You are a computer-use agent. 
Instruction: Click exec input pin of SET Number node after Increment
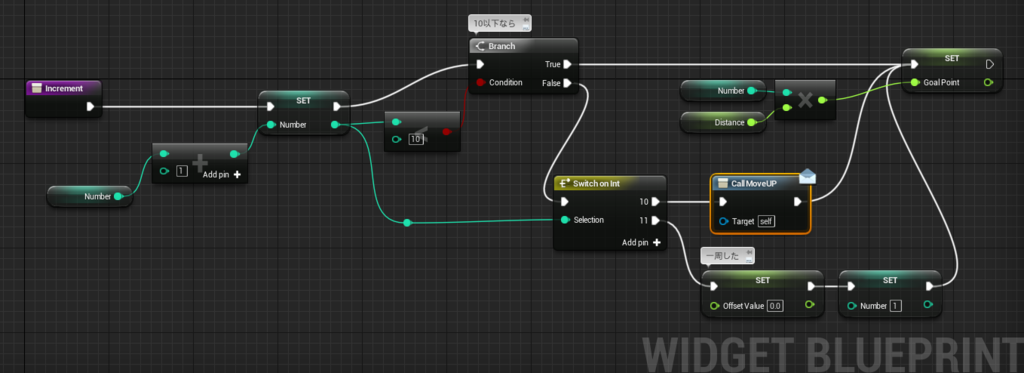tap(270, 106)
